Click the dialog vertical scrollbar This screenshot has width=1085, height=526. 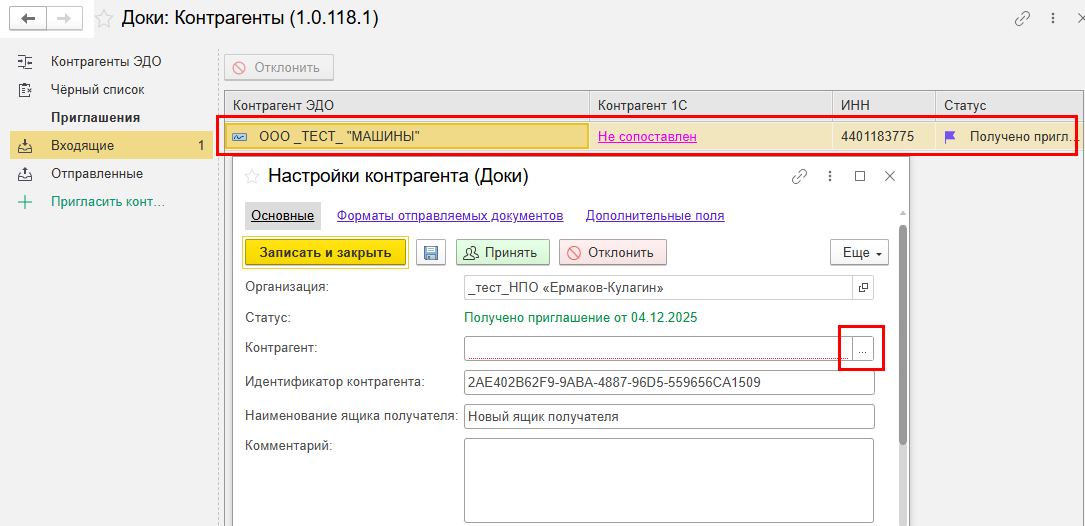click(x=903, y=330)
